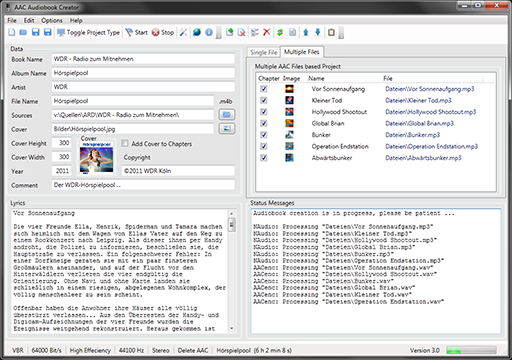Open the Options menu
The image size is (512, 360).
[52, 20]
